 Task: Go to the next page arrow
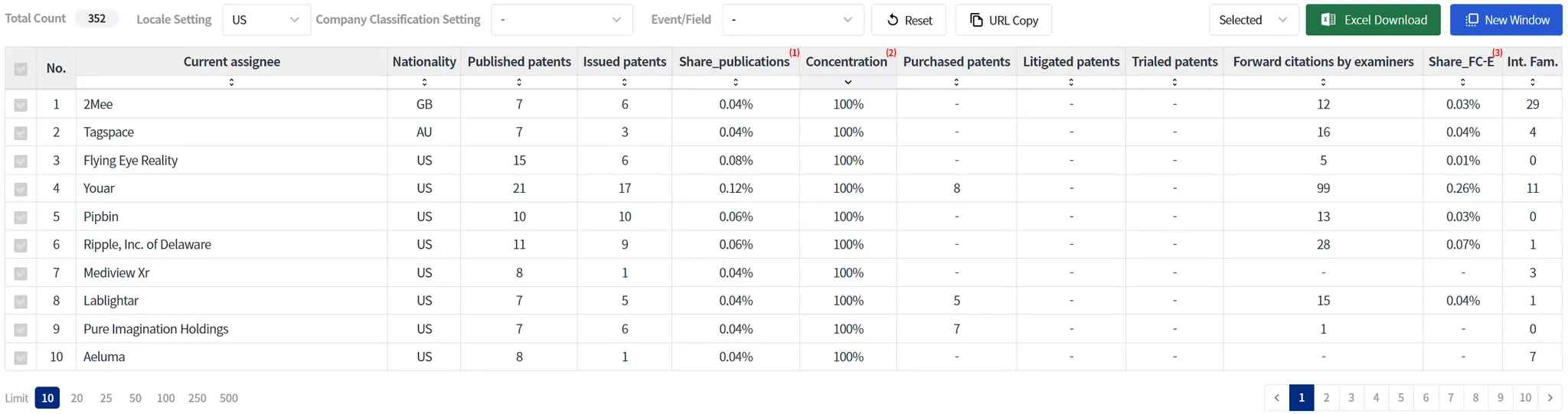tap(1550, 397)
